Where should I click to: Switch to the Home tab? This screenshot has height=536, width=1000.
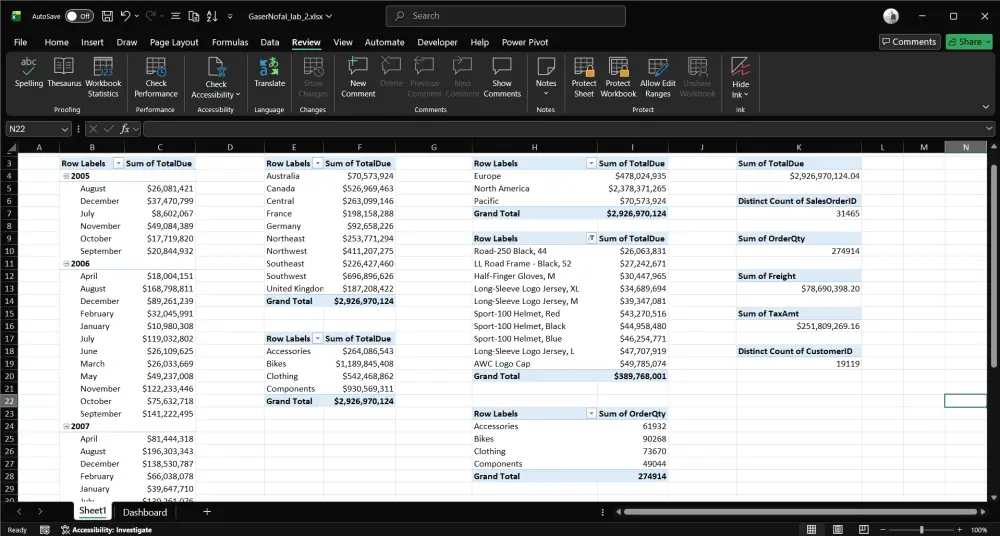pyautogui.click(x=56, y=42)
